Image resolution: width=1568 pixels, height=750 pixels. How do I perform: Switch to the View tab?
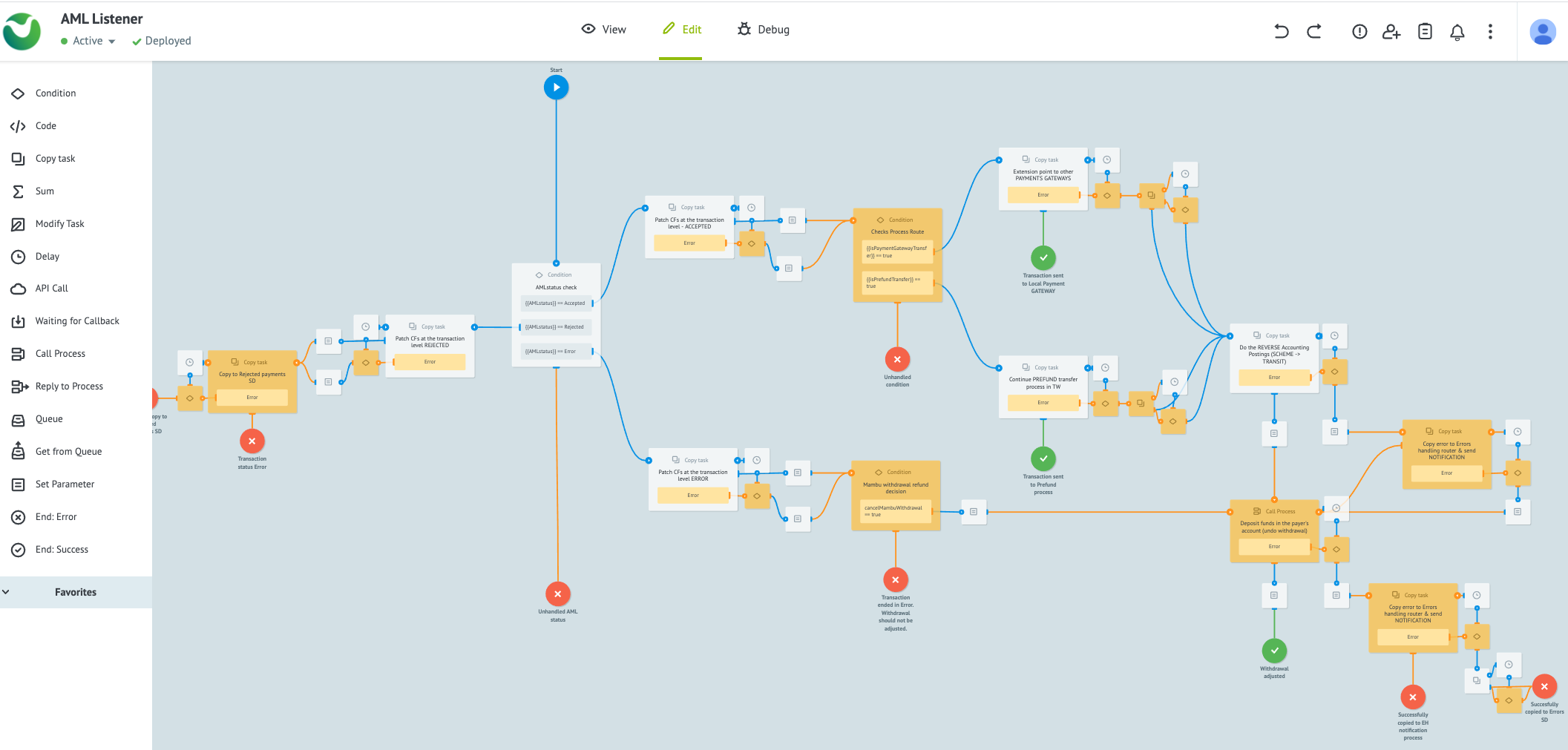[x=603, y=29]
